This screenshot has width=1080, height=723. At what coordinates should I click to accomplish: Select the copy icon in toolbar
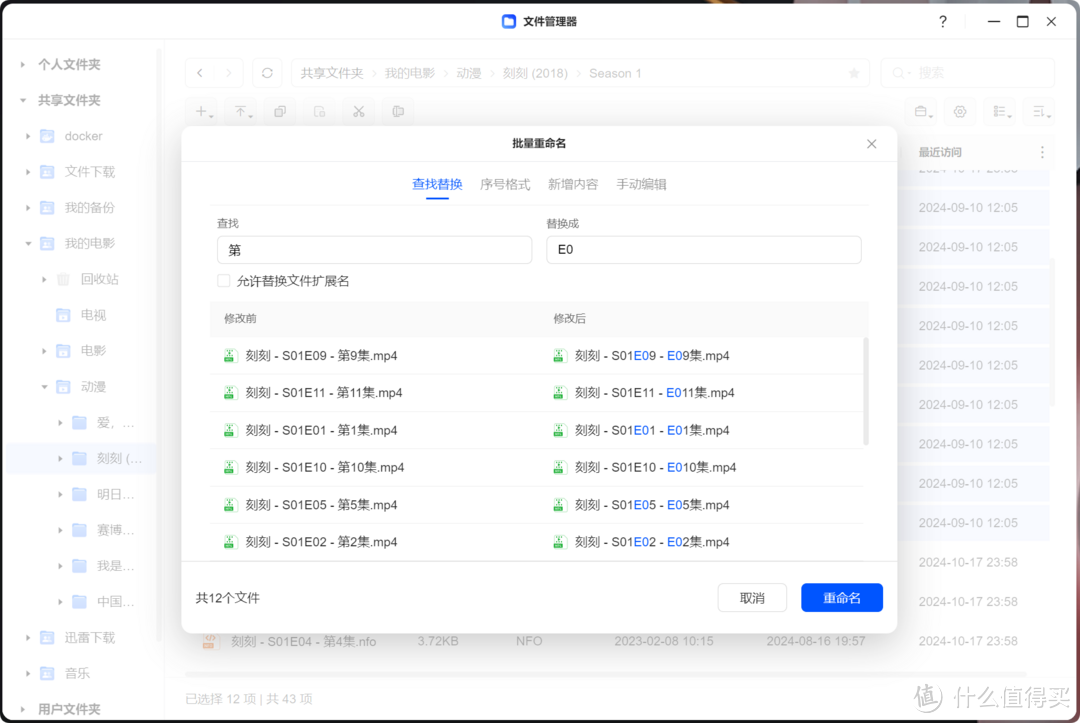click(280, 111)
